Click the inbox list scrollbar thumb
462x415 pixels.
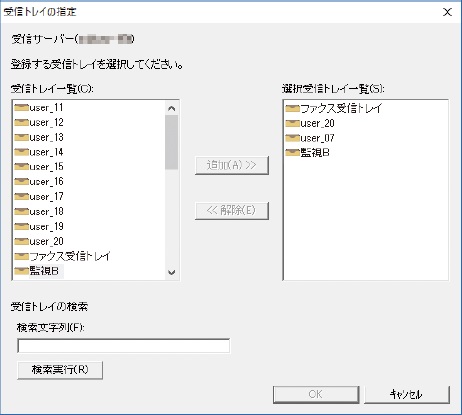coord(172,142)
